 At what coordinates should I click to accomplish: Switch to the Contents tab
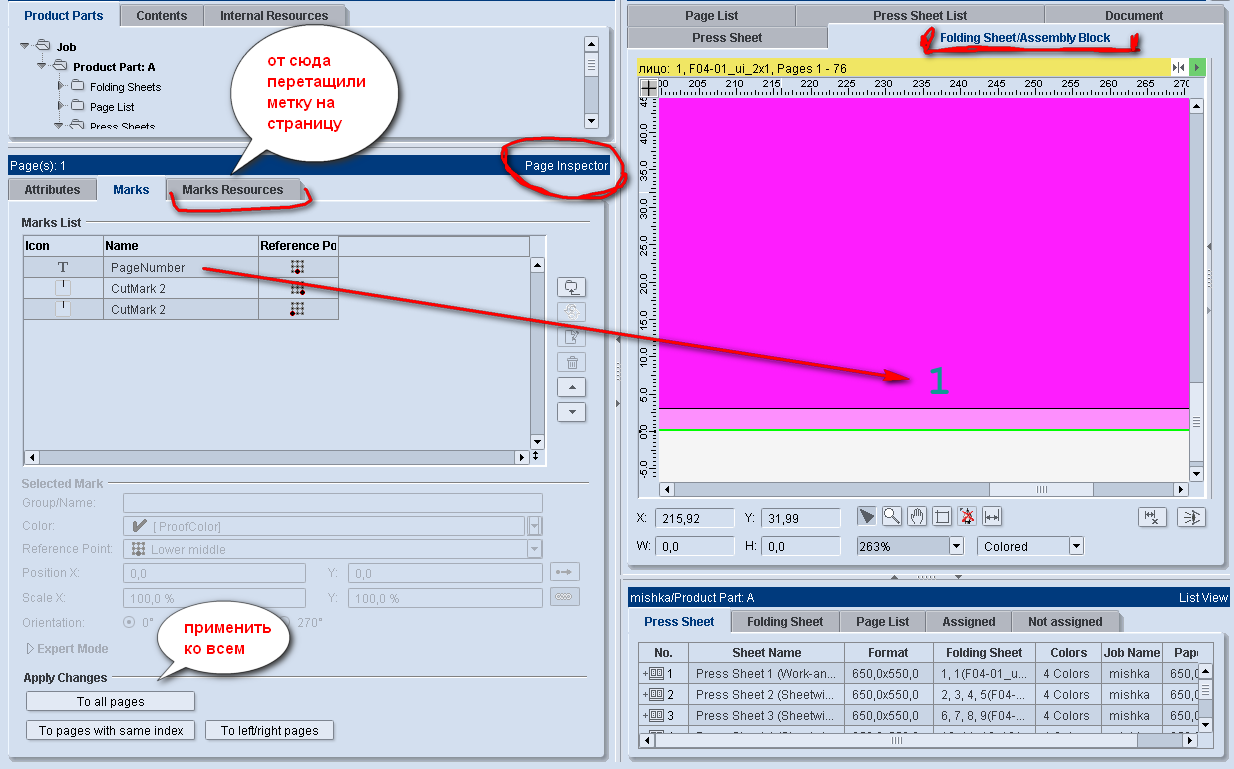[162, 15]
